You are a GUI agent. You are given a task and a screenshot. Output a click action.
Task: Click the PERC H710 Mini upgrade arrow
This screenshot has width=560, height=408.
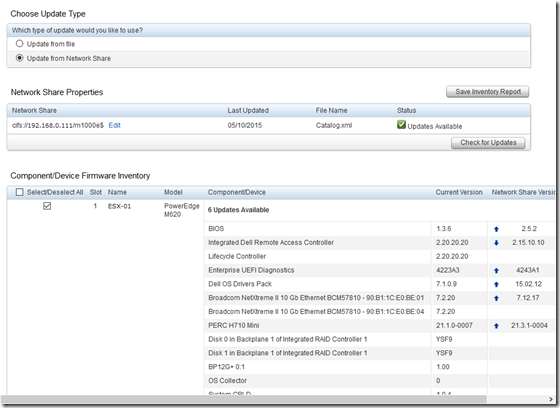pyautogui.click(x=496, y=326)
